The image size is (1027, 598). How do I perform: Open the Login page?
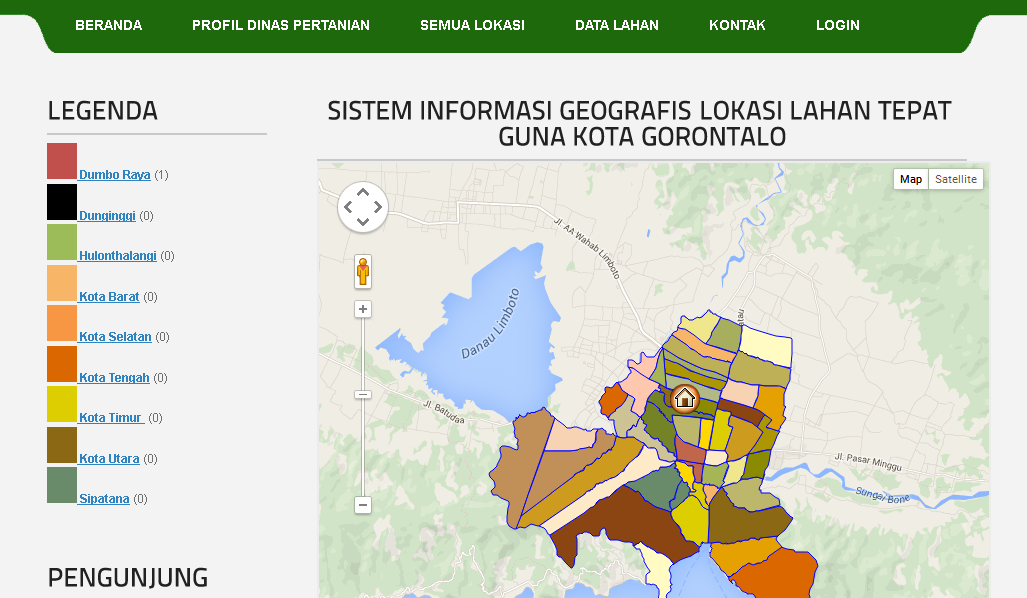[x=838, y=25]
